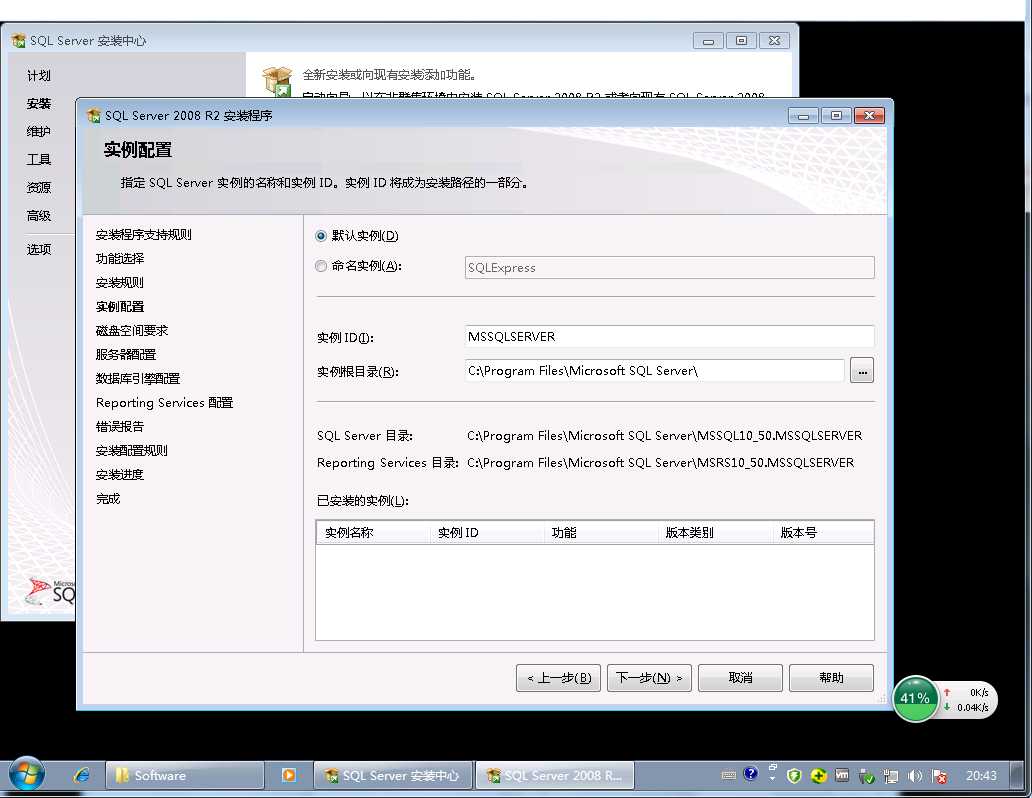
Task: Open 安装 tab in SQL Server 安装中心
Action: 39,103
